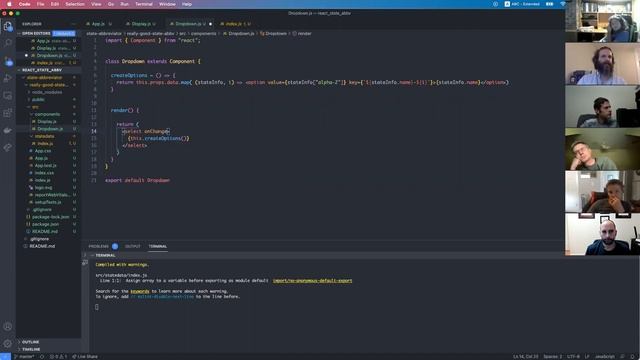Viewport: 640px width, 360px height.
Task: Click the Problems count badge
Action: 115,247
